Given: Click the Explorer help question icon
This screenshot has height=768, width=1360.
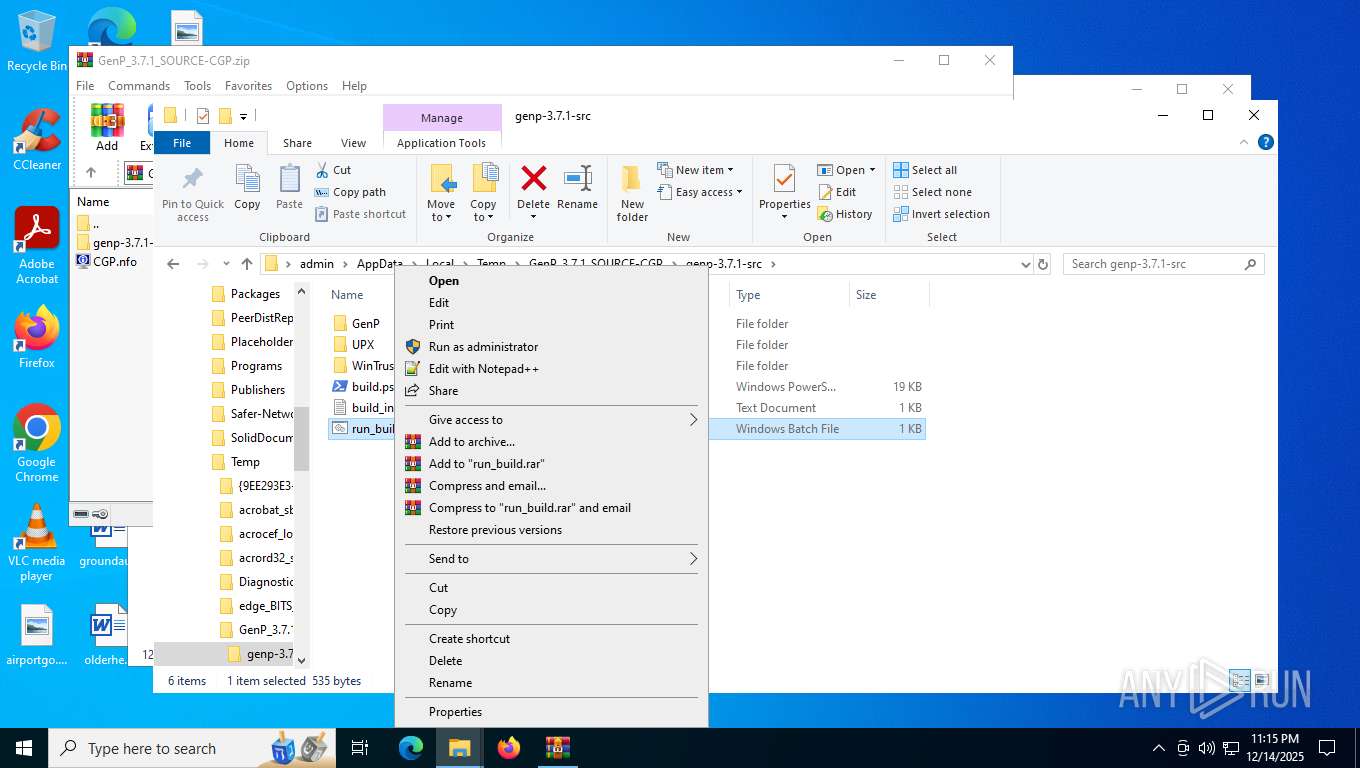Looking at the screenshot, I should 1265,143.
